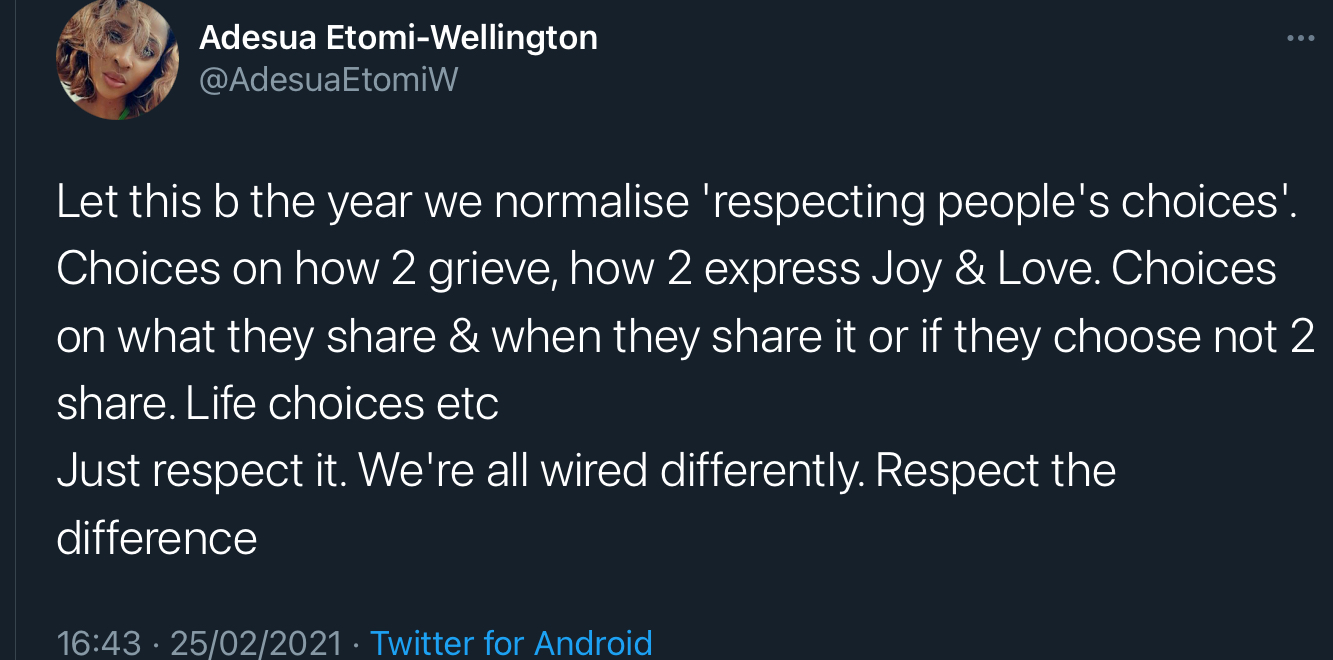The width and height of the screenshot is (1333, 660).
Task: Click the @AdesuaEtomiW handle
Action: pyautogui.click(x=328, y=81)
